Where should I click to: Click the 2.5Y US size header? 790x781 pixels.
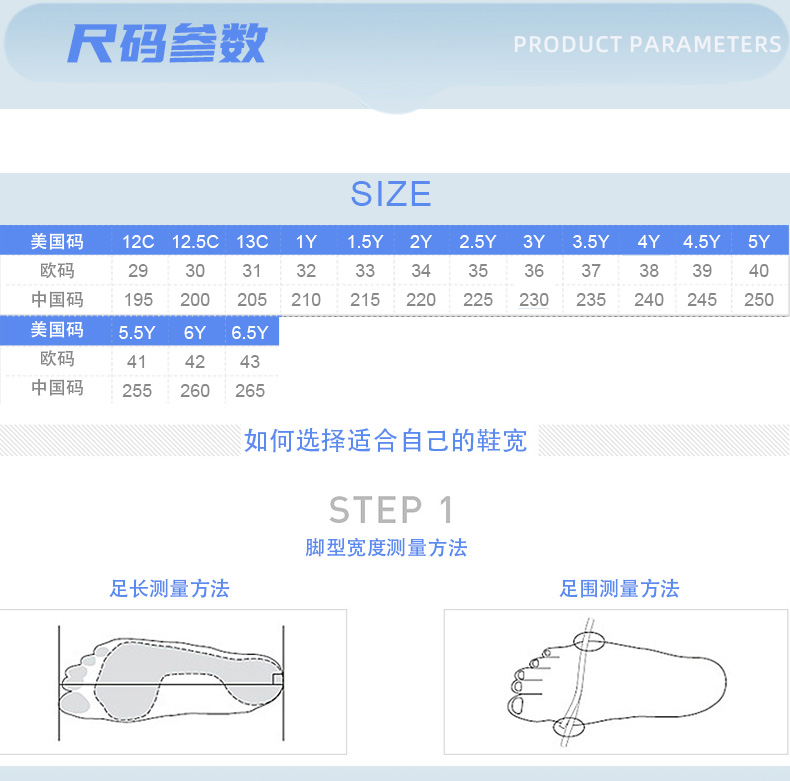[x=478, y=242]
